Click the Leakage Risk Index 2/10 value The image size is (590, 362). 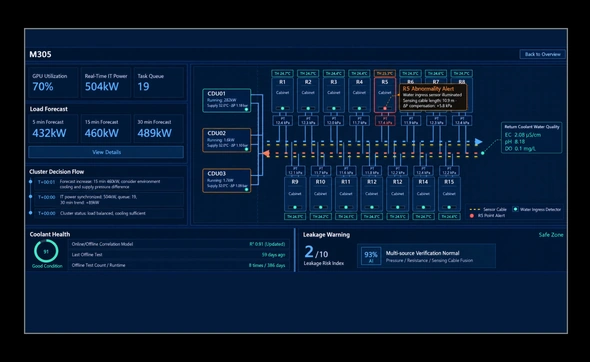[x=316, y=252]
